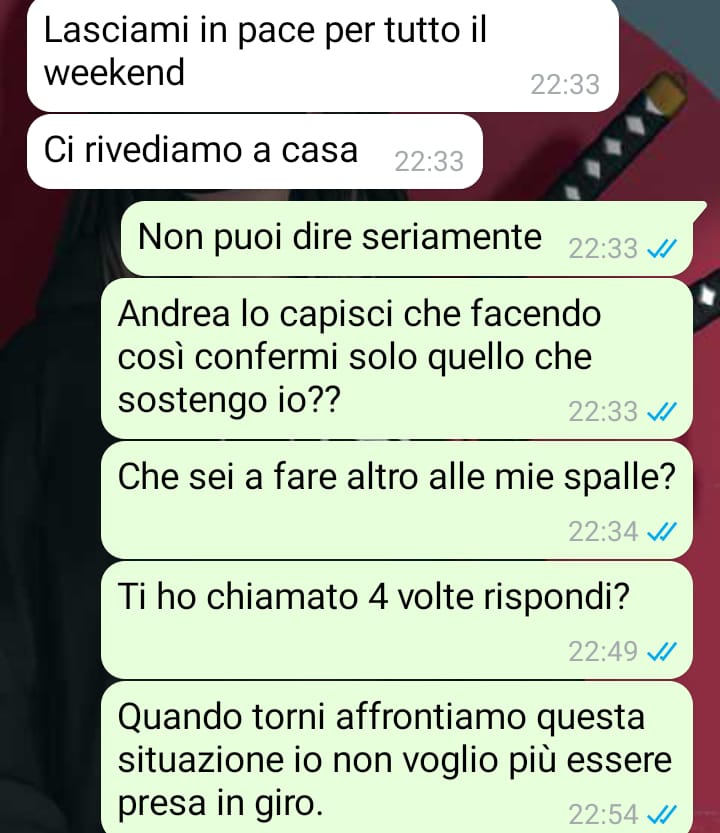Tap the katana handle in the chat wallpaper
This screenshot has height=833, width=720.
click(622, 138)
